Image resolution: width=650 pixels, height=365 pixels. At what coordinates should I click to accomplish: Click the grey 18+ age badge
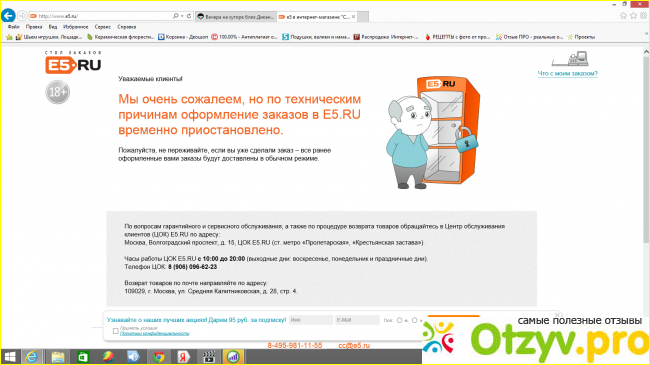(x=58, y=92)
